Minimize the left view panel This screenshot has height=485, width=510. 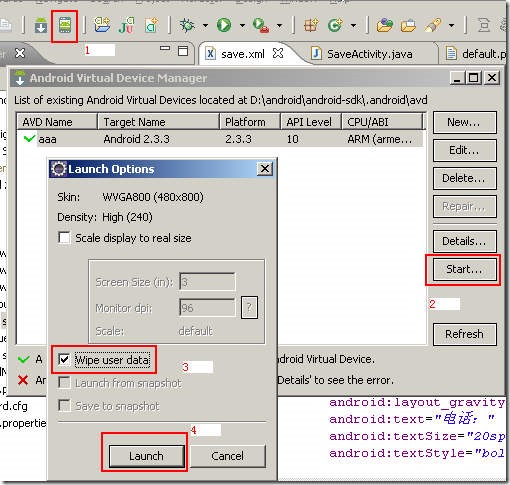click(165, 49)
